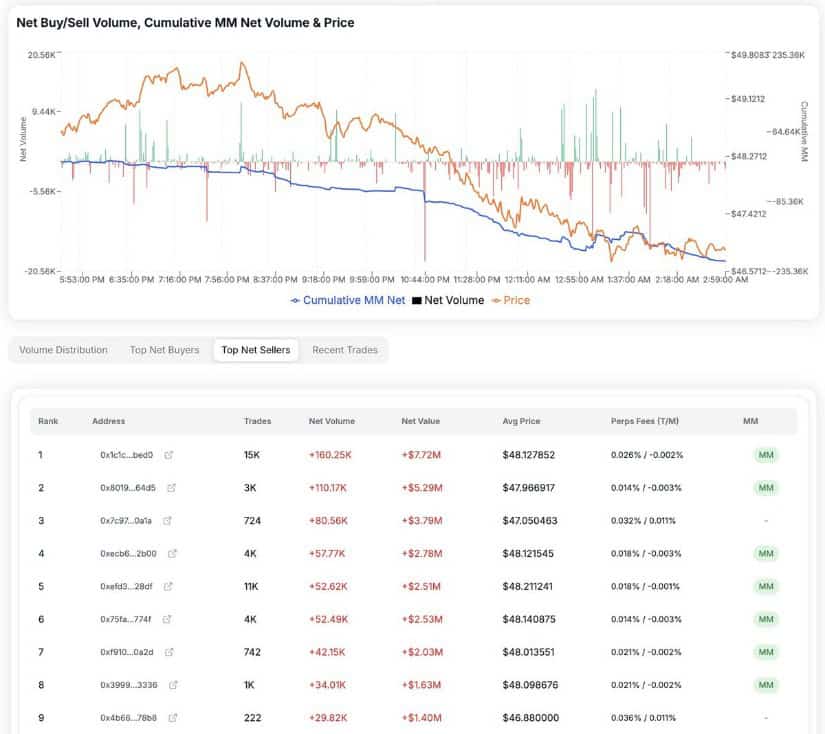This screenshot has height=734, width=825.
Task: Sort table by Trades column header
Action: click(256, 421)
